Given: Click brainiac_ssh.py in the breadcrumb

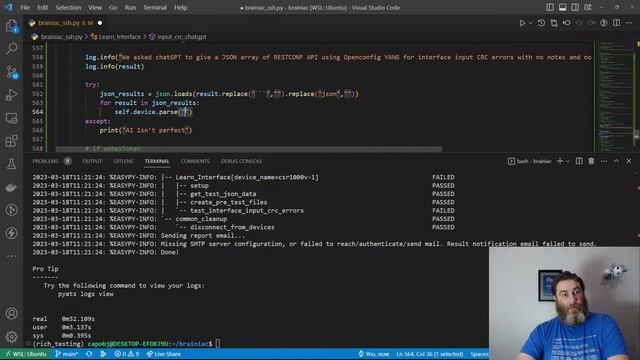Looking at the screenshot, I should [x=62, y=37].
